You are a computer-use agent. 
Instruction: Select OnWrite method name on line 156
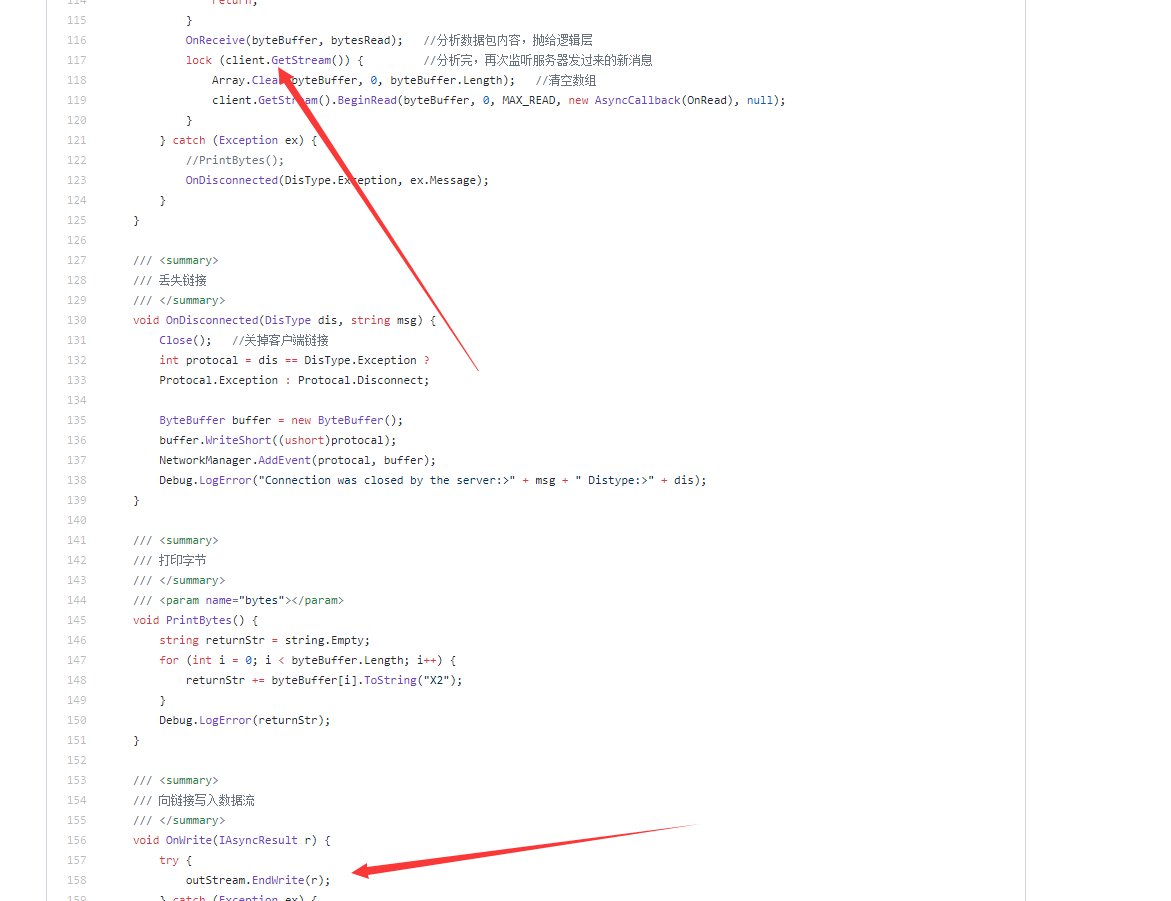pos(189,840)
